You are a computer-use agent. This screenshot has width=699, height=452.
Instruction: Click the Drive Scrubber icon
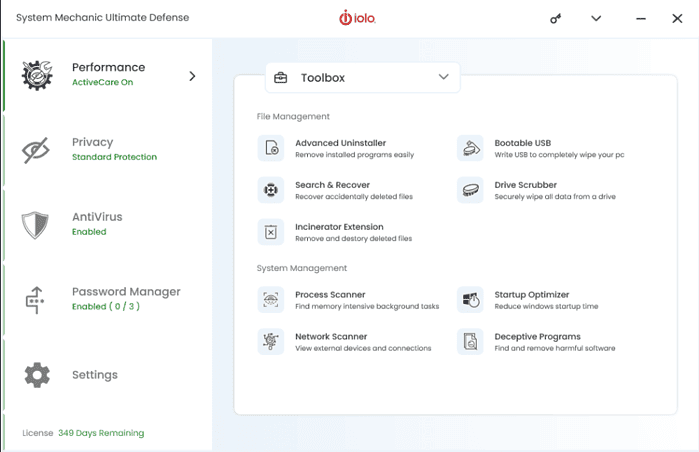(470, 190)
